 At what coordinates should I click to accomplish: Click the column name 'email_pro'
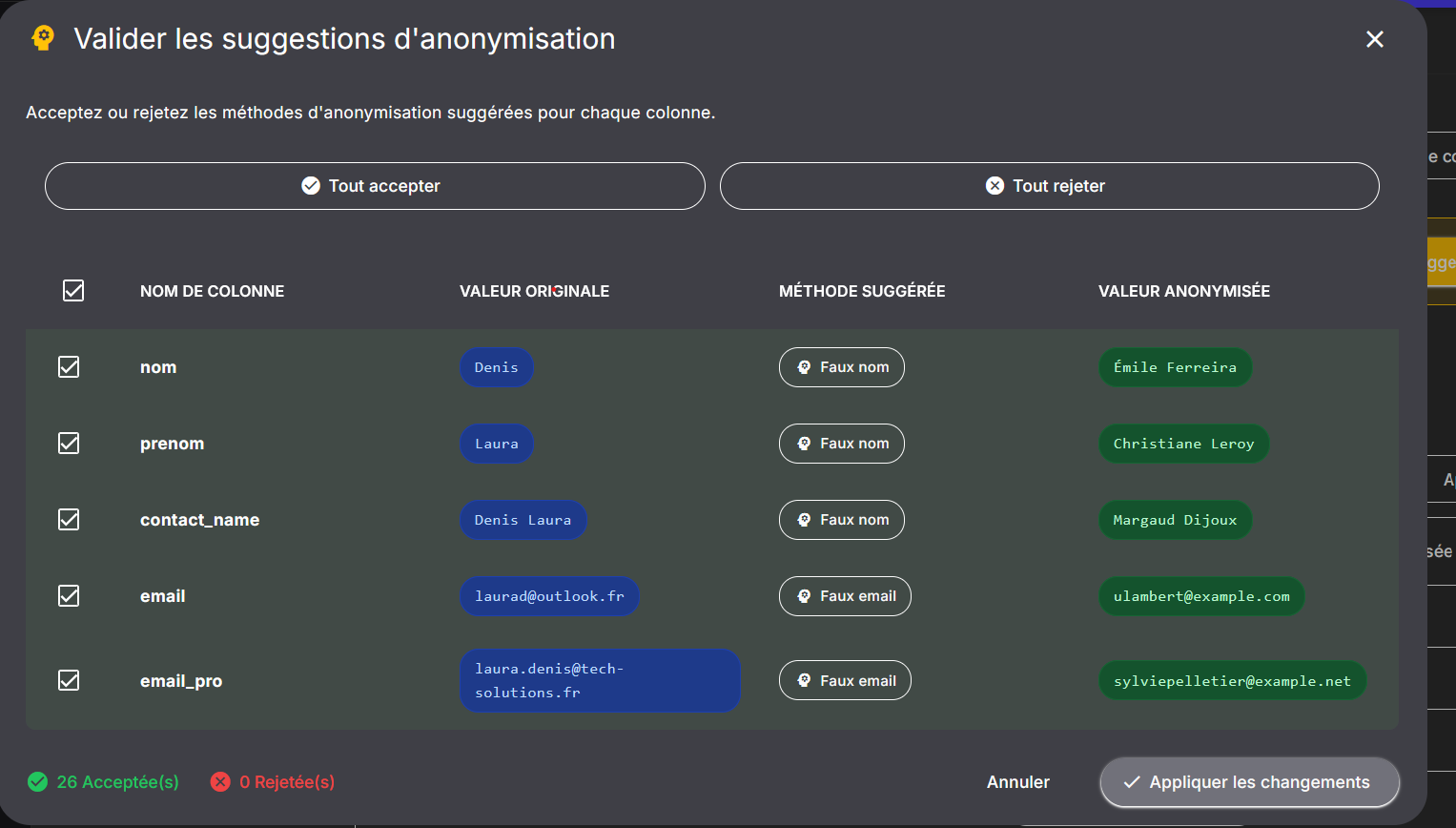(x=181, y=681)
